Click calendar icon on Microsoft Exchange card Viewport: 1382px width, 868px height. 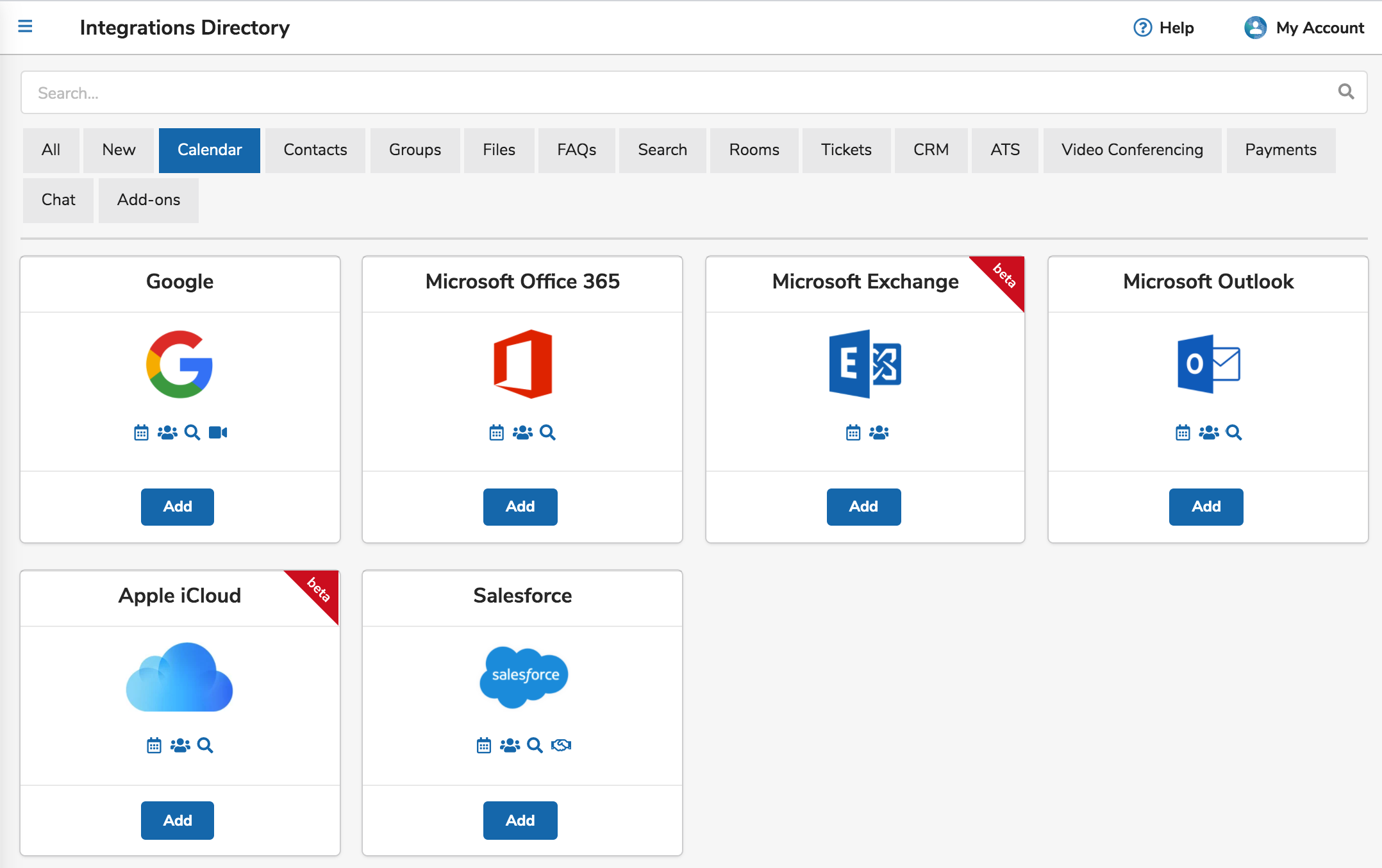pos(853,433)
